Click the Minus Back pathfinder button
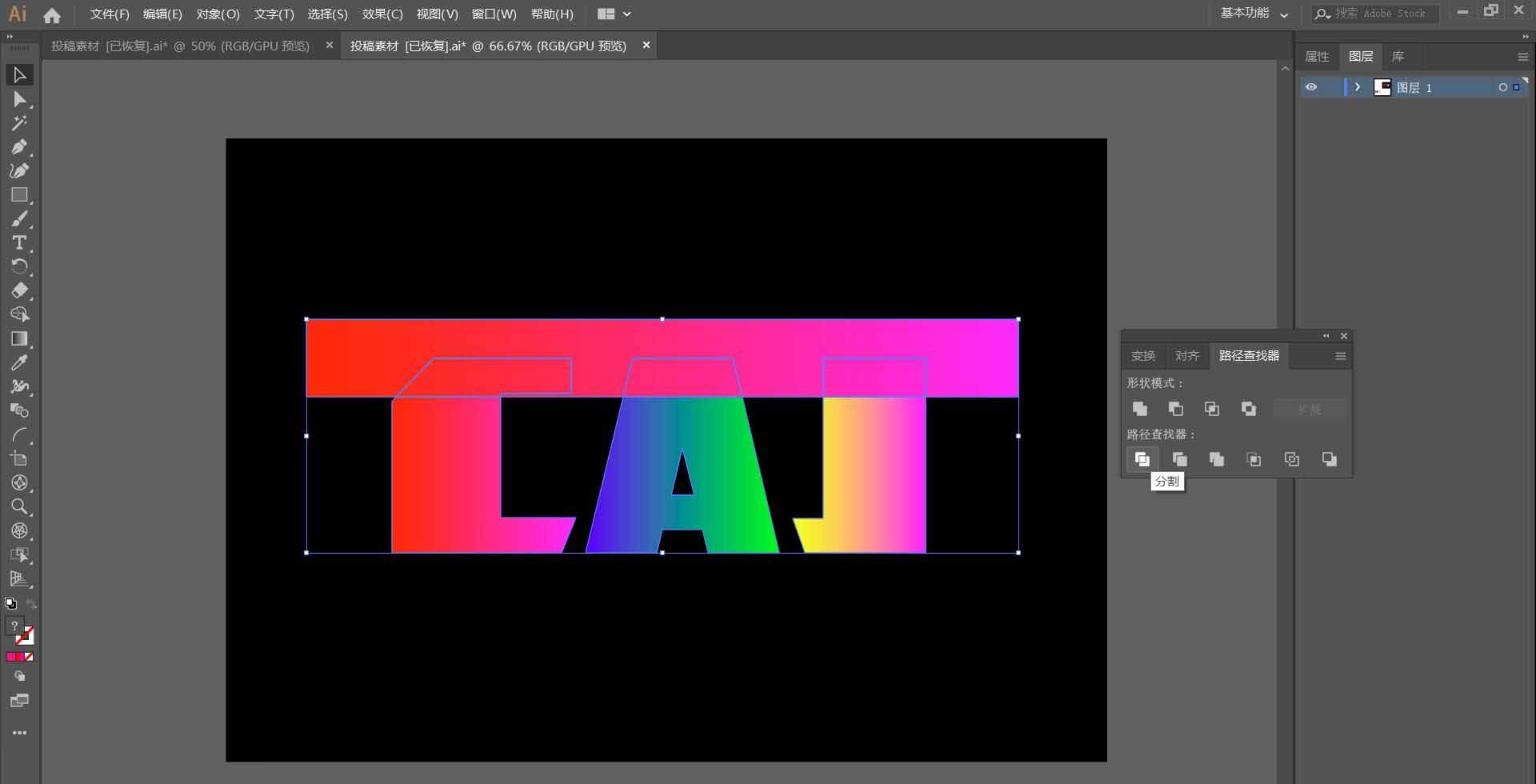Viewport: 1536px width, 784px height. click(1329, 459)
